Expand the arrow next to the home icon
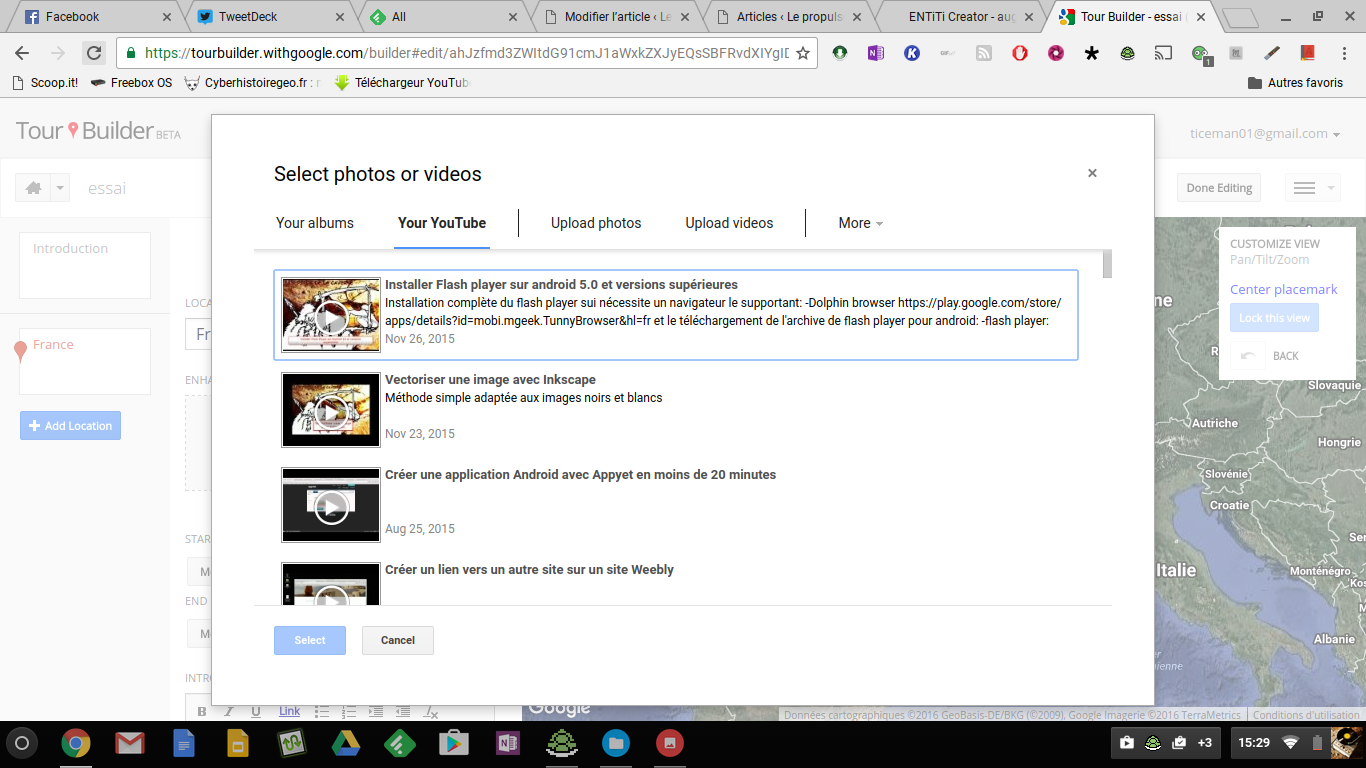The image size is (1366, 768). pos(60,188)
